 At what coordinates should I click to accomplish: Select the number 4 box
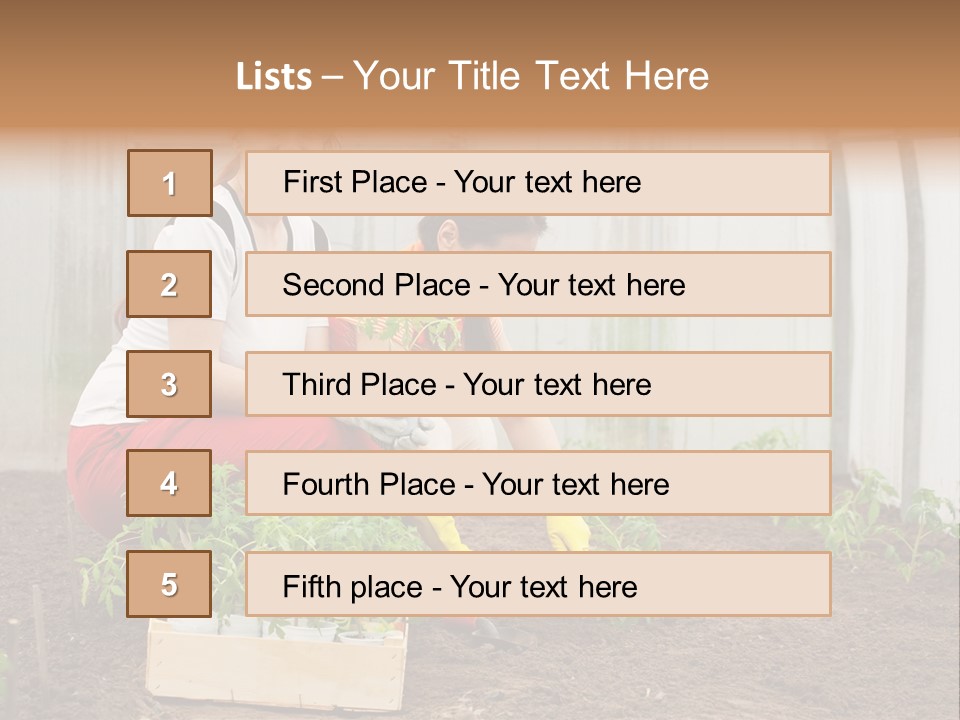point(169,483)
